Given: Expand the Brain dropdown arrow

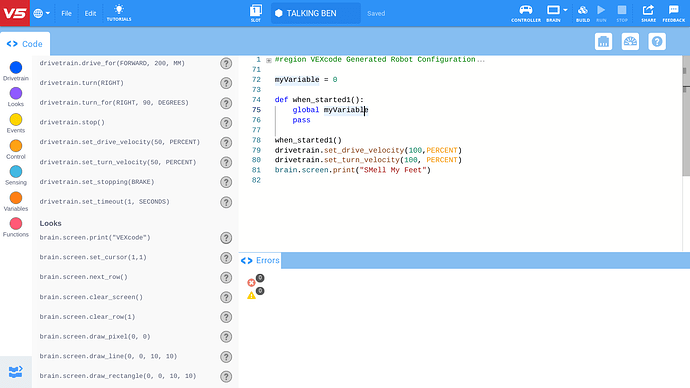Looking at the screenshot, I should click(x=565, y=10).
